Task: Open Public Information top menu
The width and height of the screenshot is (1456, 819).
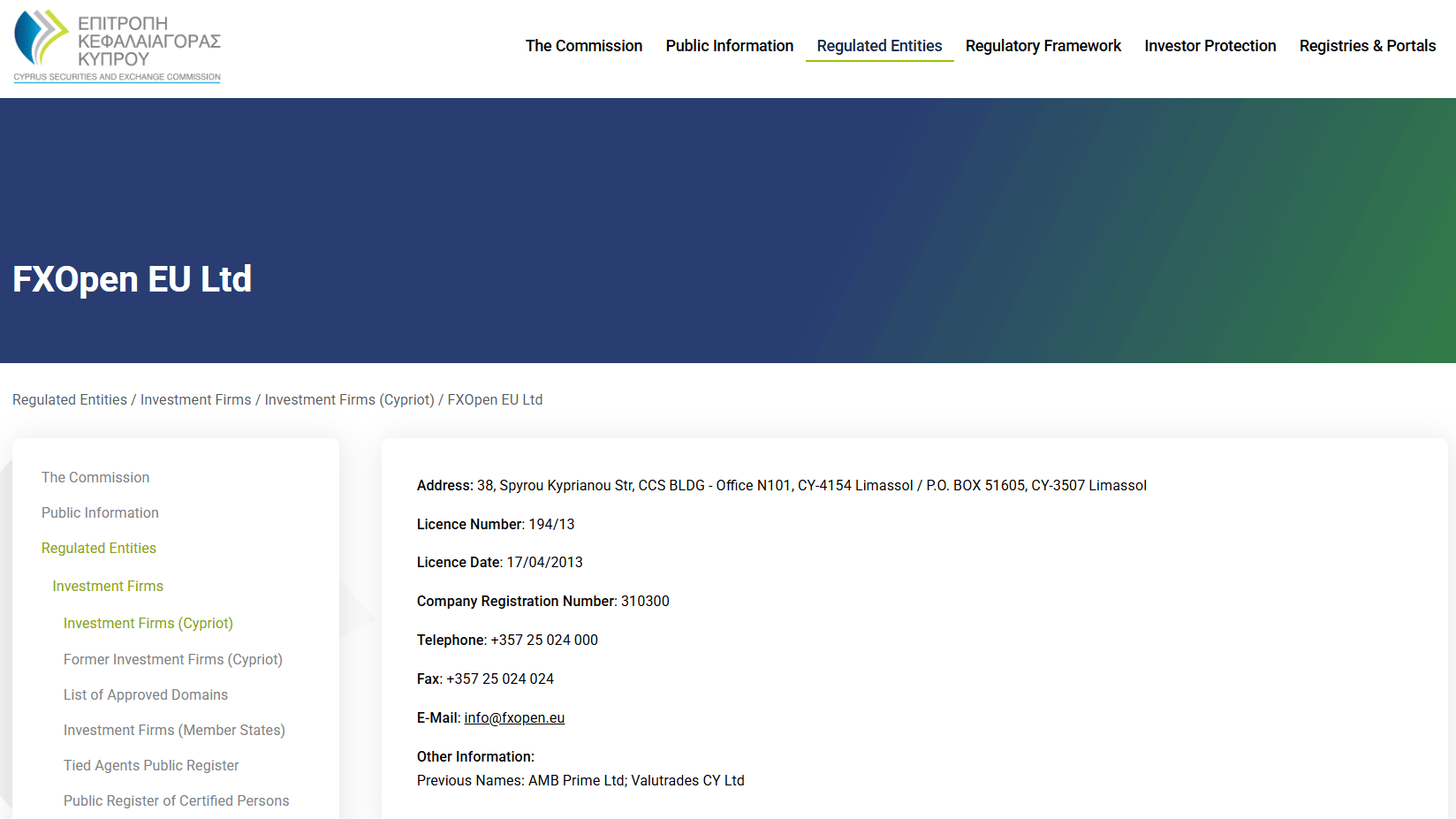Action: pos(730,46)
